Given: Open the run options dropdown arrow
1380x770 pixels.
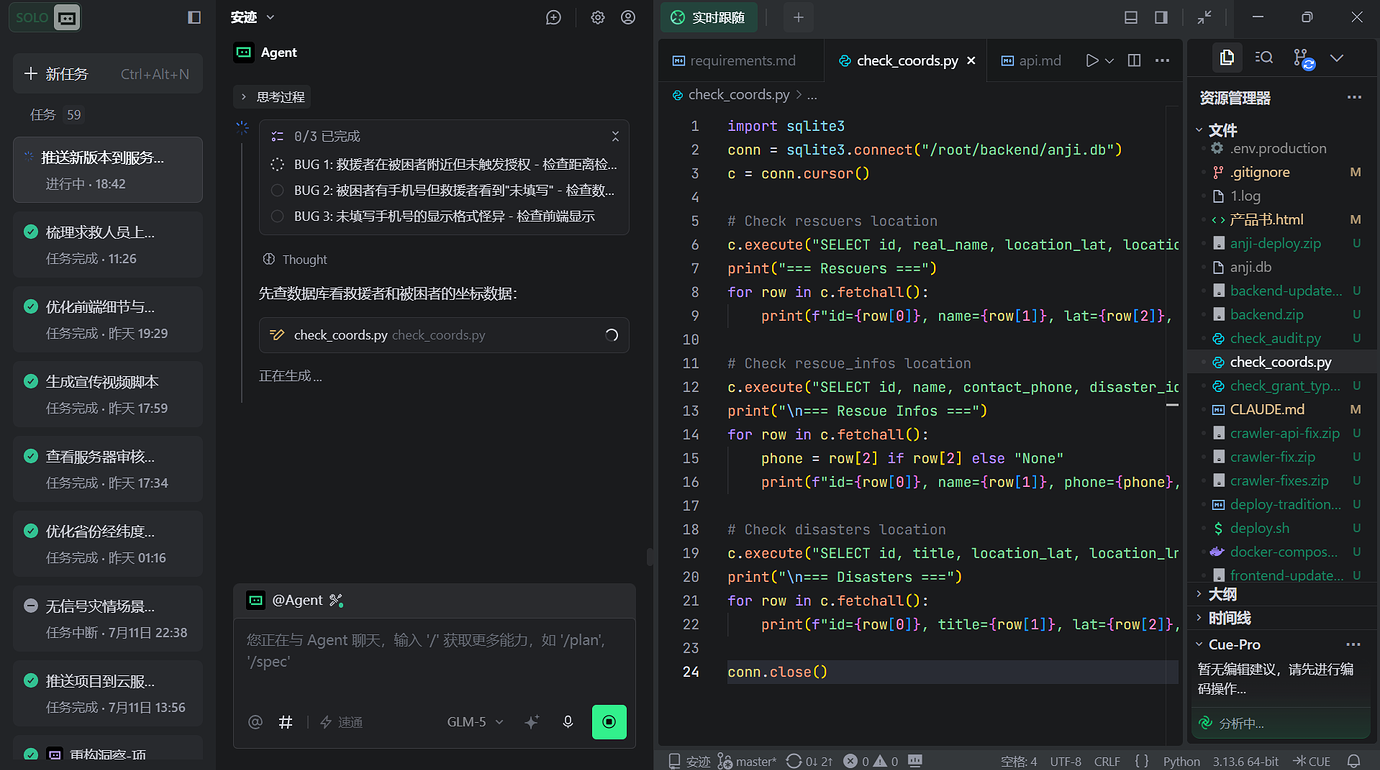Looking at the screenshot, I should point(1109,61).
